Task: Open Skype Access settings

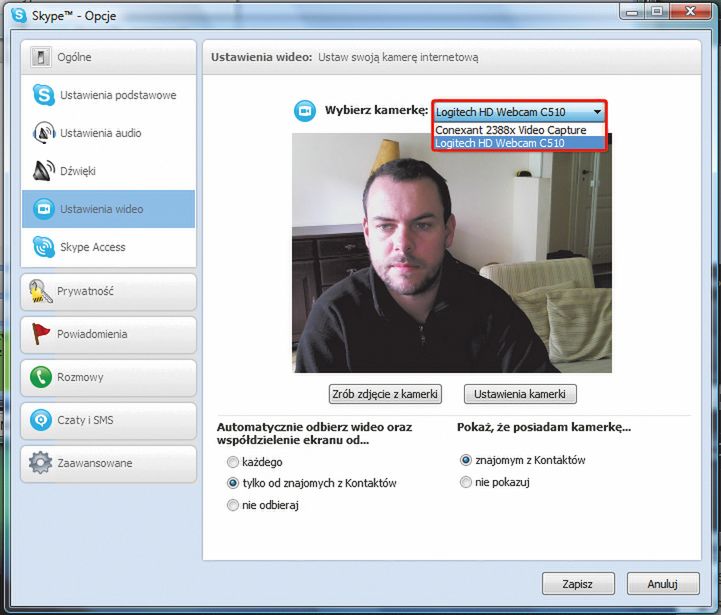Action: (x=109, y=247)
